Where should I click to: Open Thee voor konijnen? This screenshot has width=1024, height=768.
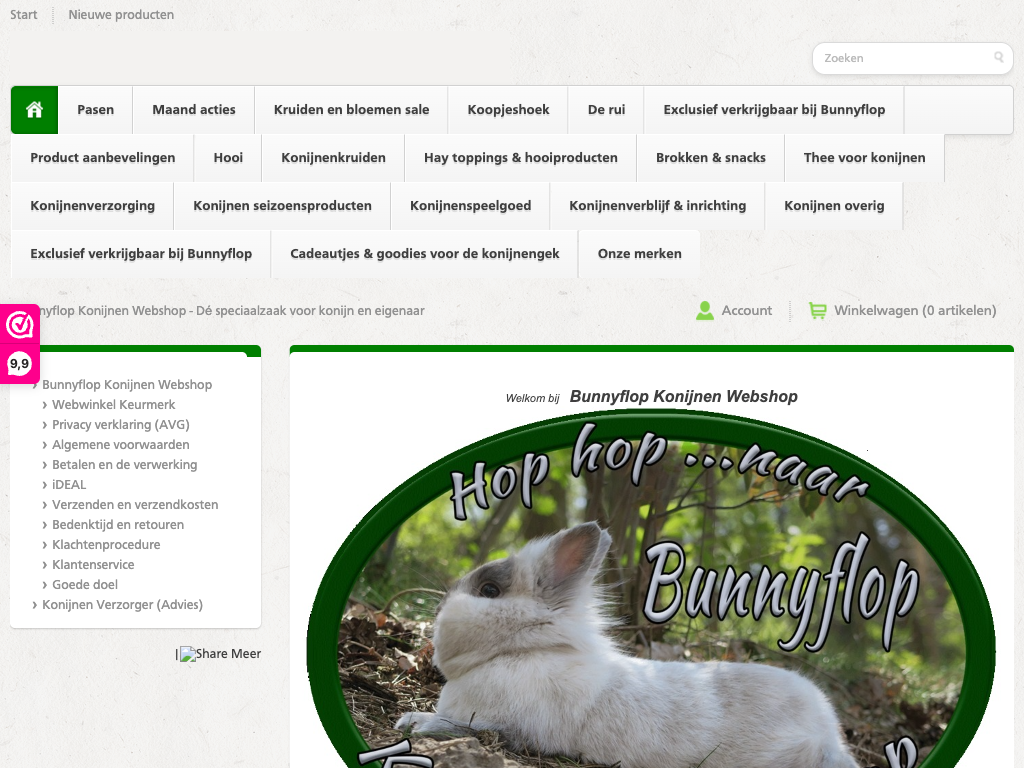[x=864, y=157]
